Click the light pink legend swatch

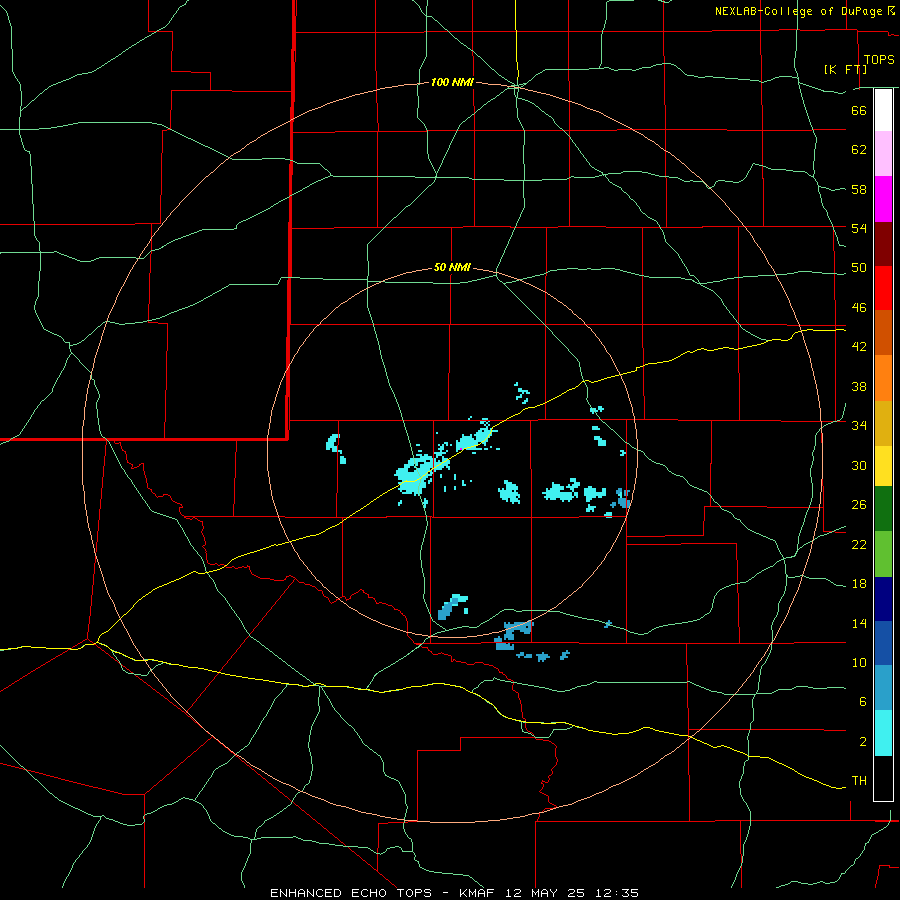point(883,154)
